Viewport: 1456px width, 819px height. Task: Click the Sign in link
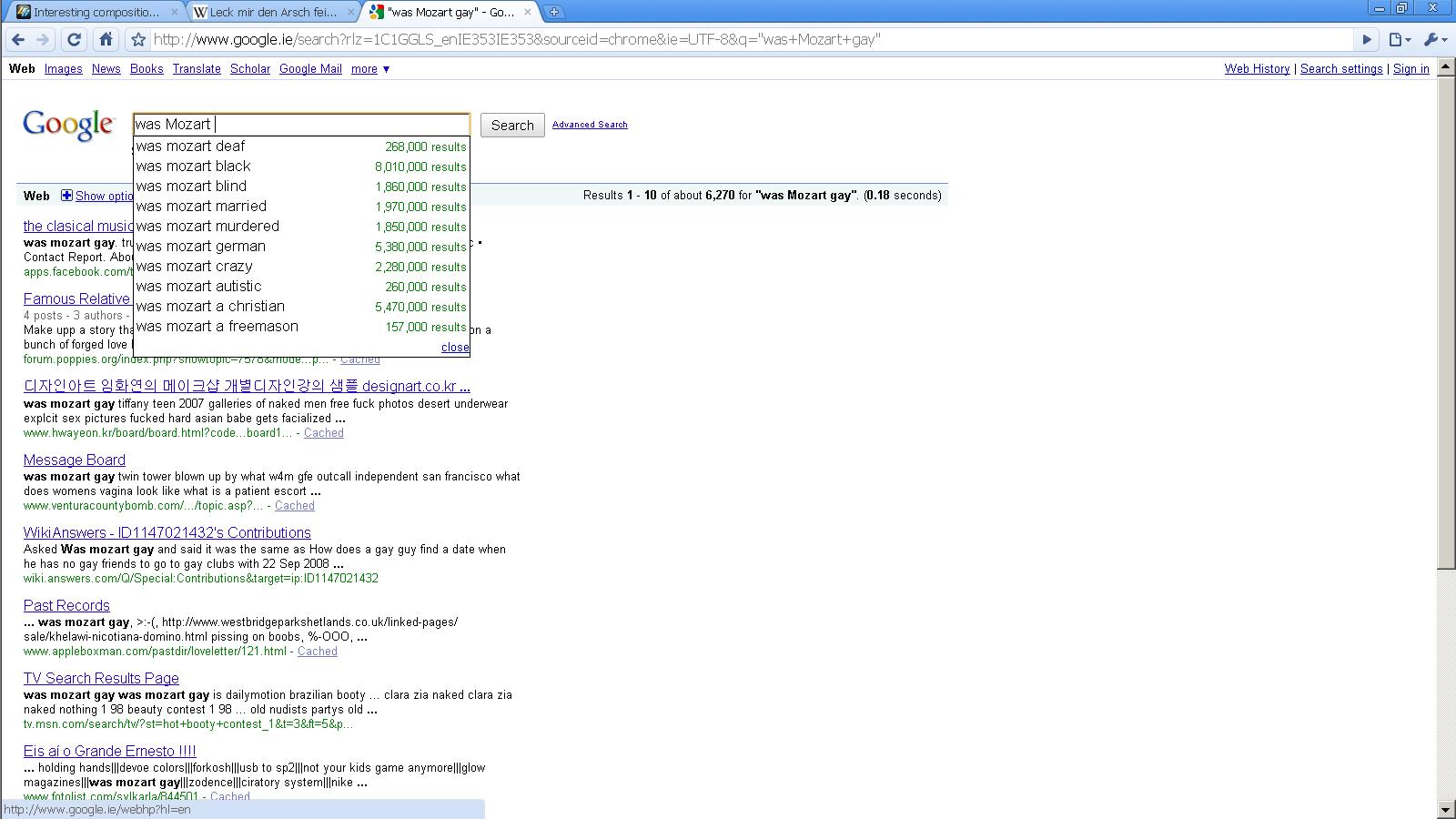[1410, 69]
